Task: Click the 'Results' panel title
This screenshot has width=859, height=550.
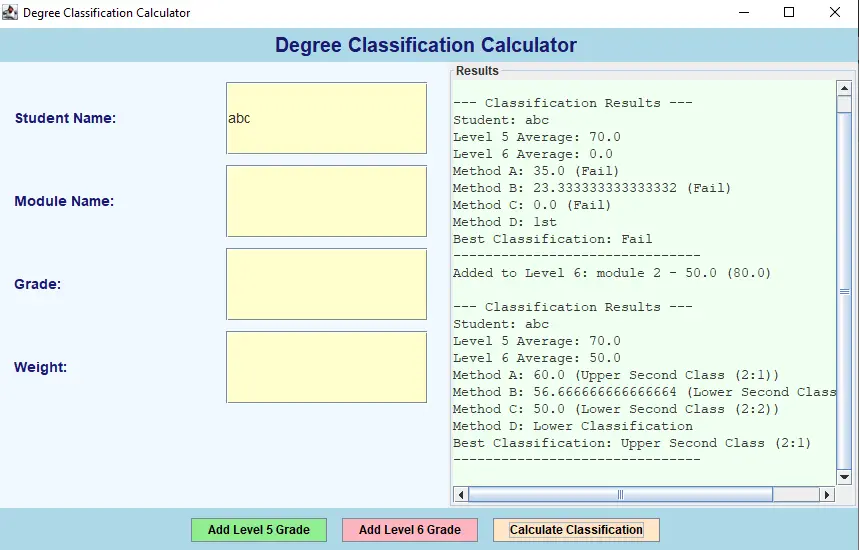Action: click(477, 71)
